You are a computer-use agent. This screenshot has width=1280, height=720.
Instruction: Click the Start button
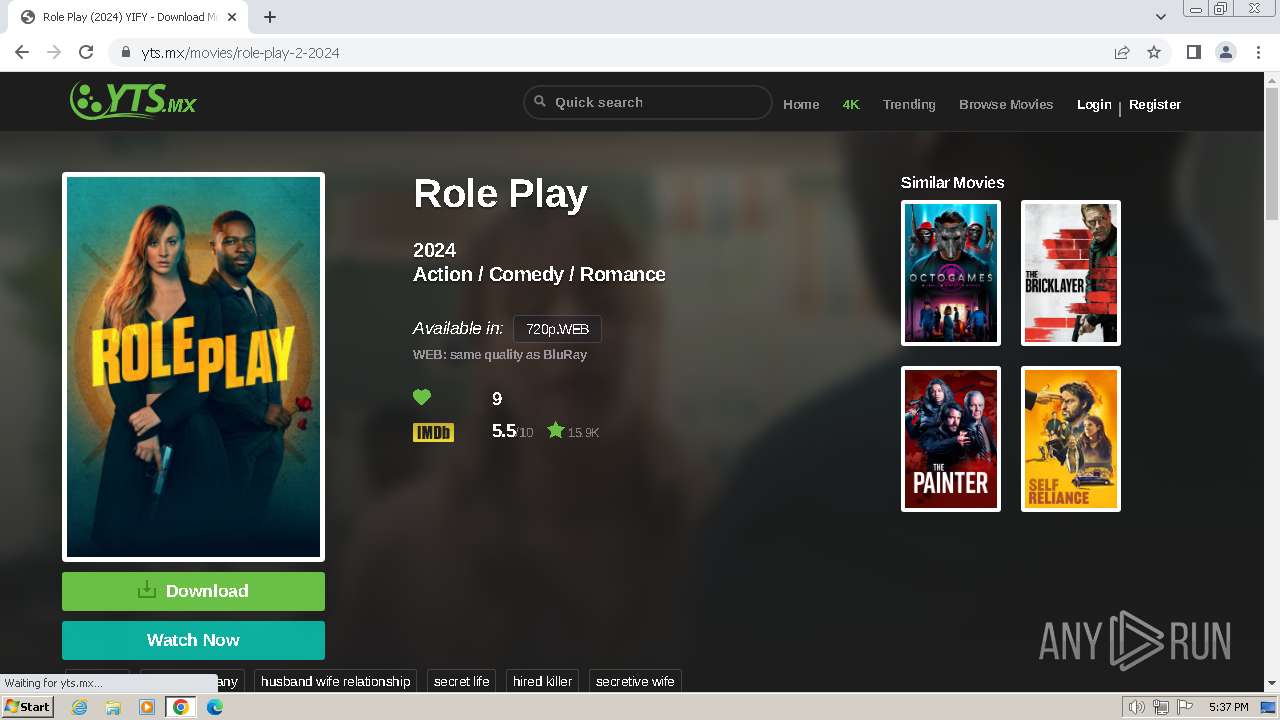point(27,707)
